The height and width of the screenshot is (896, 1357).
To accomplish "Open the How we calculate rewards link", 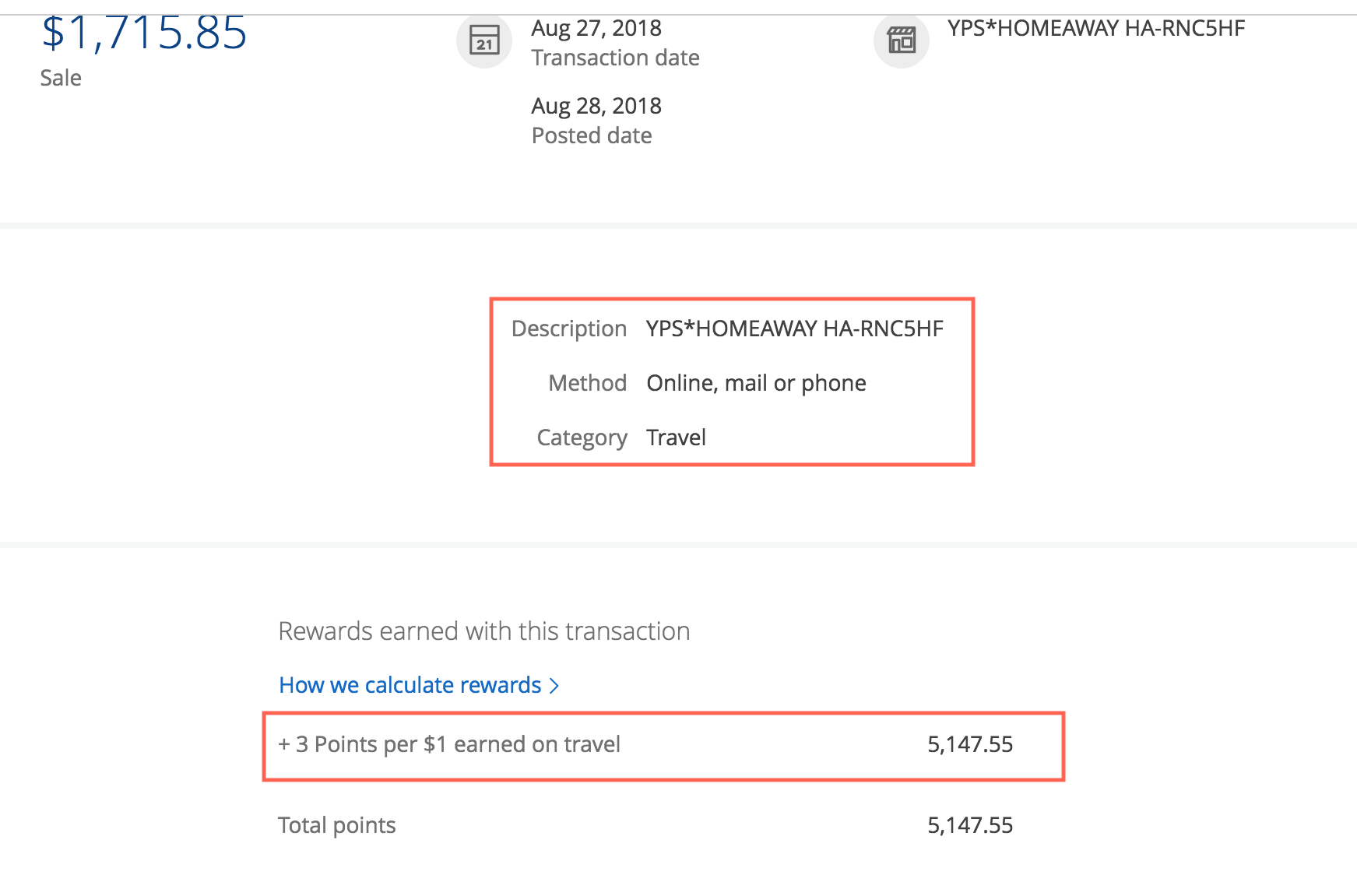I will (x=410, y=685).
